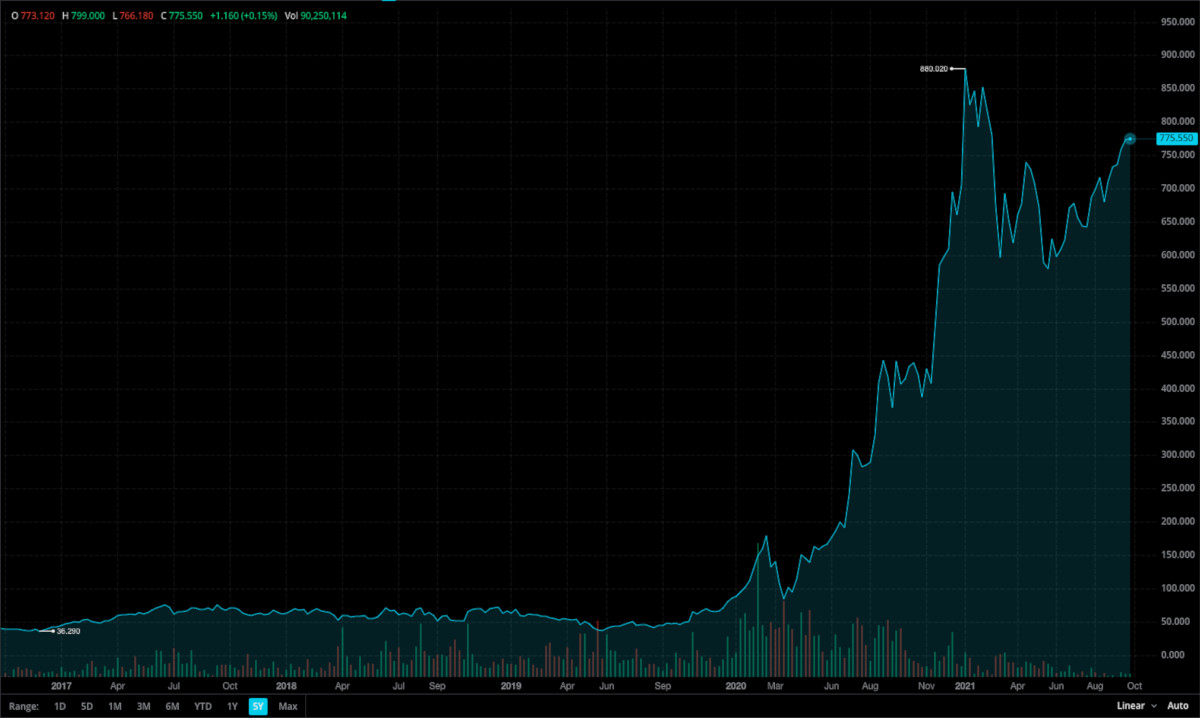Switch chart range to 1M
The height and width of the screenshot is (718, 1200).
pos(115,707)
